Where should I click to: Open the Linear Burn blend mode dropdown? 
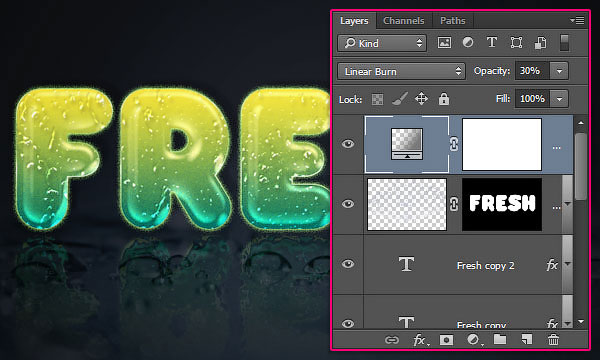(x=401, y=71)
